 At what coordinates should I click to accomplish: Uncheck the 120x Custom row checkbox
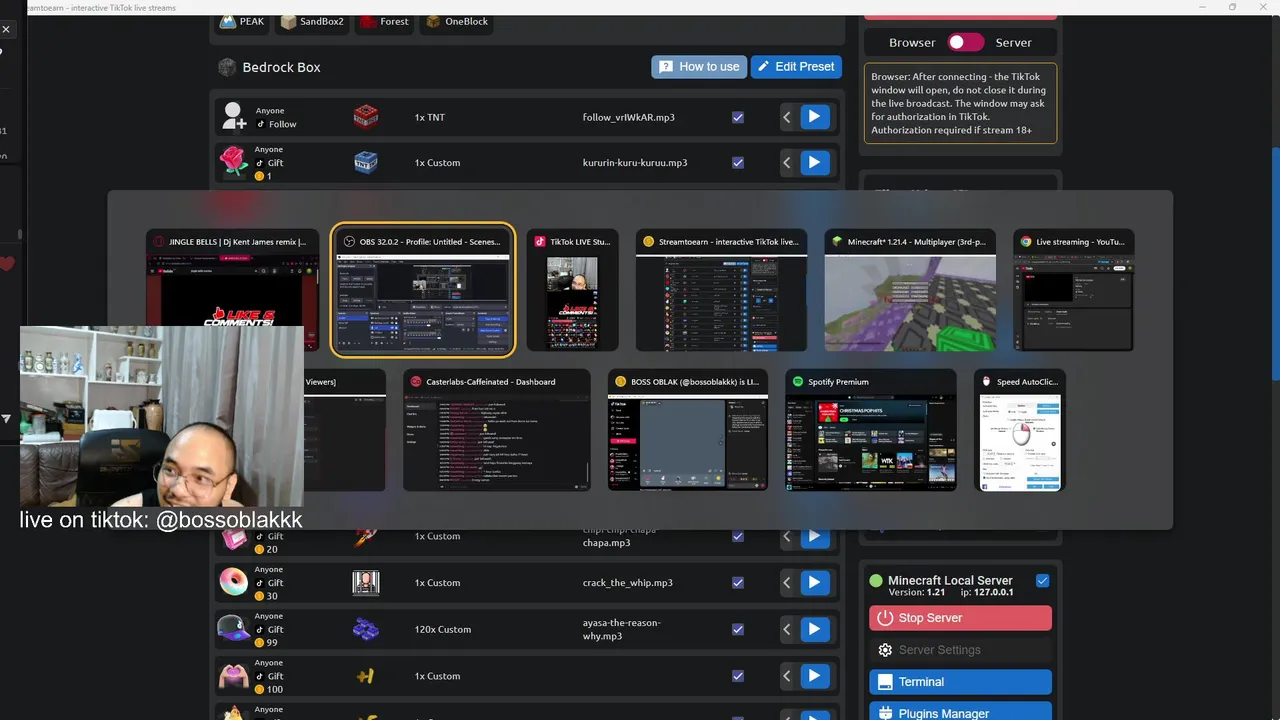click(738, 629)
